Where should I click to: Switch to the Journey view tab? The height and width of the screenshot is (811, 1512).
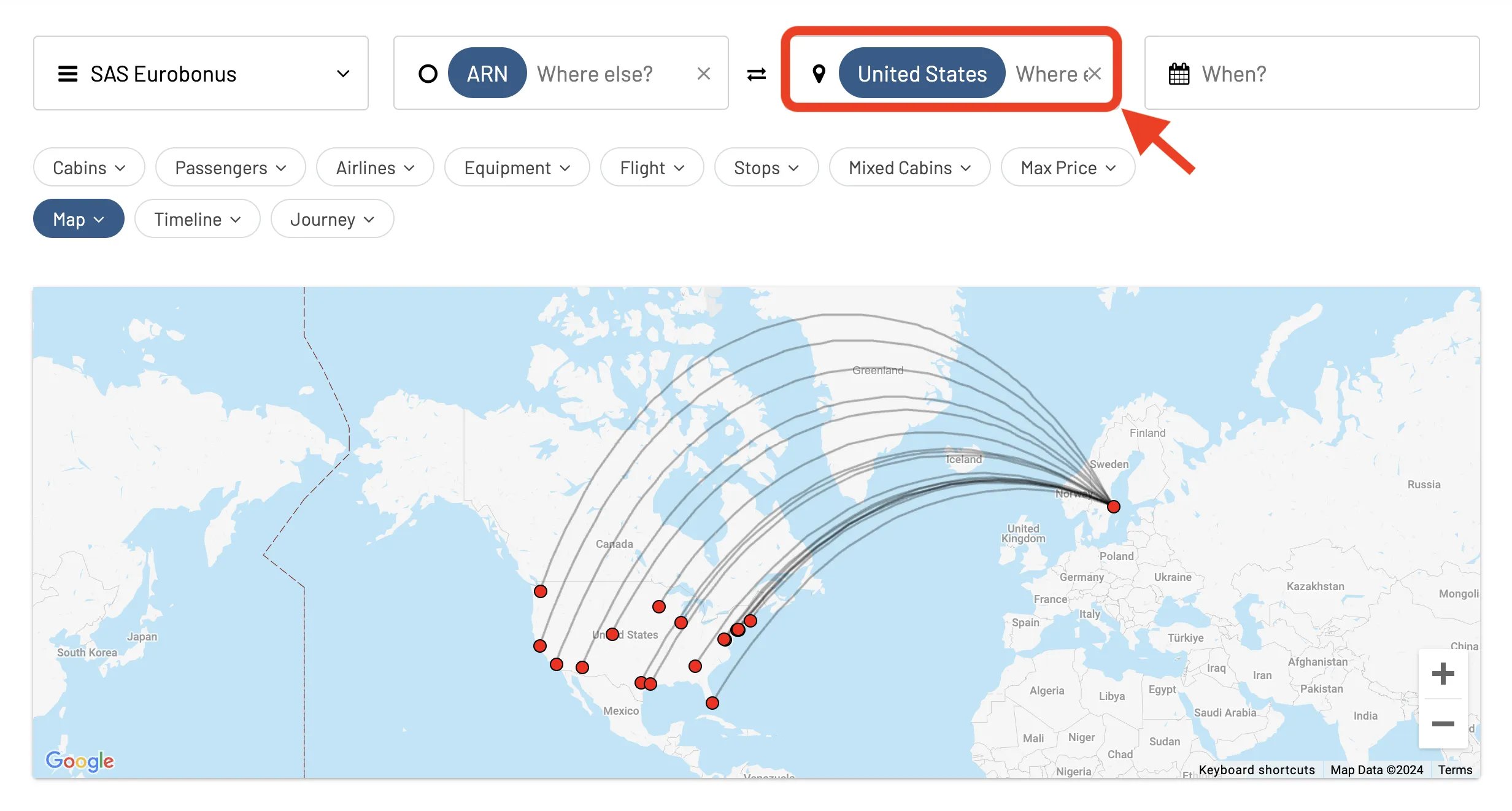click(332, 219)
